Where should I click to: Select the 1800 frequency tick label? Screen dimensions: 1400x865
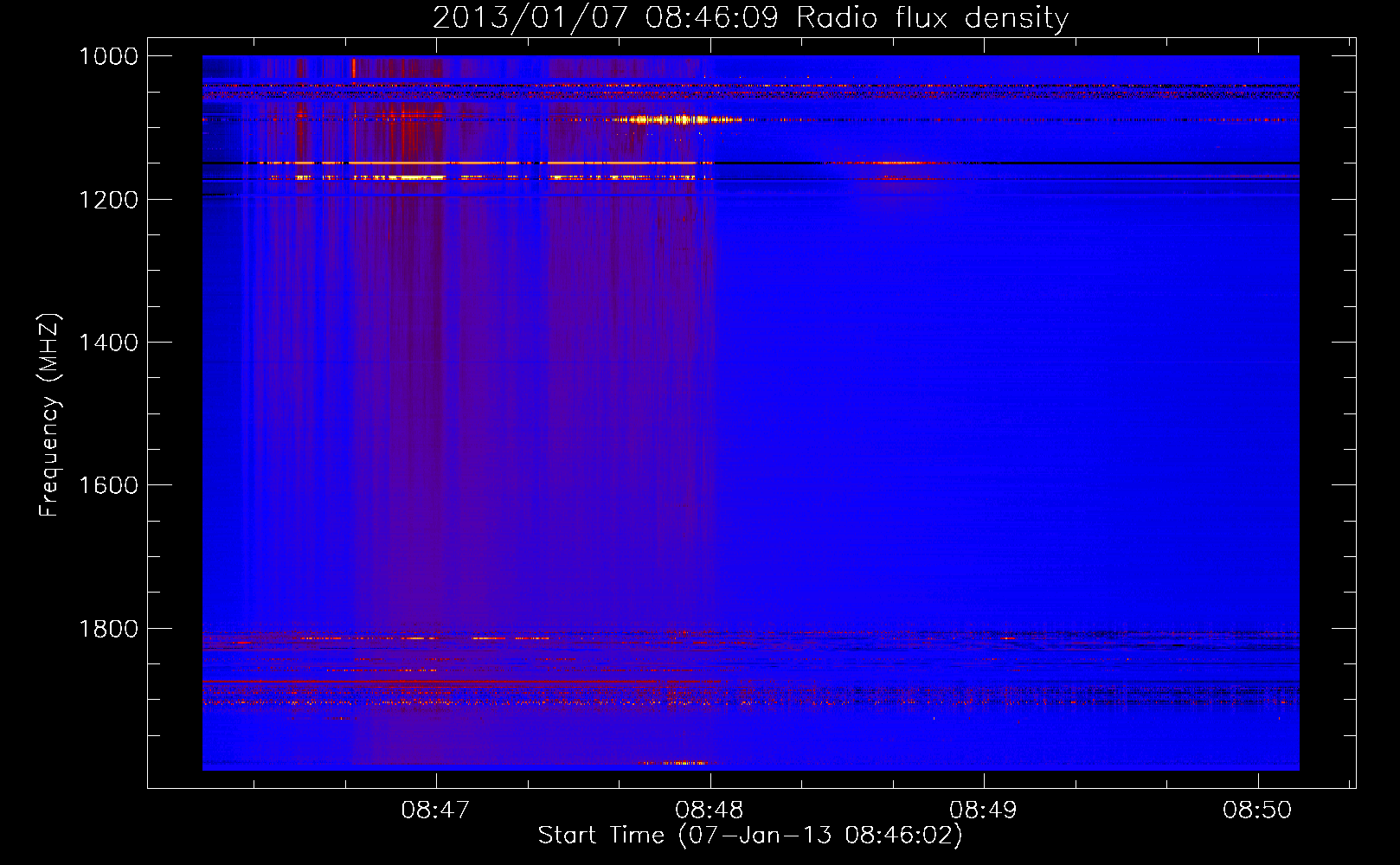pos(108,629)
